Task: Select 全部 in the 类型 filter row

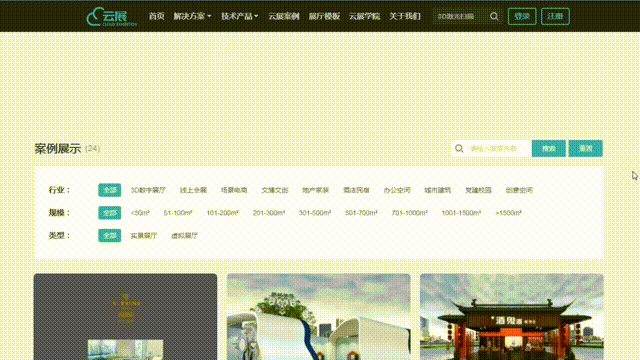Action: coord(109,236)
